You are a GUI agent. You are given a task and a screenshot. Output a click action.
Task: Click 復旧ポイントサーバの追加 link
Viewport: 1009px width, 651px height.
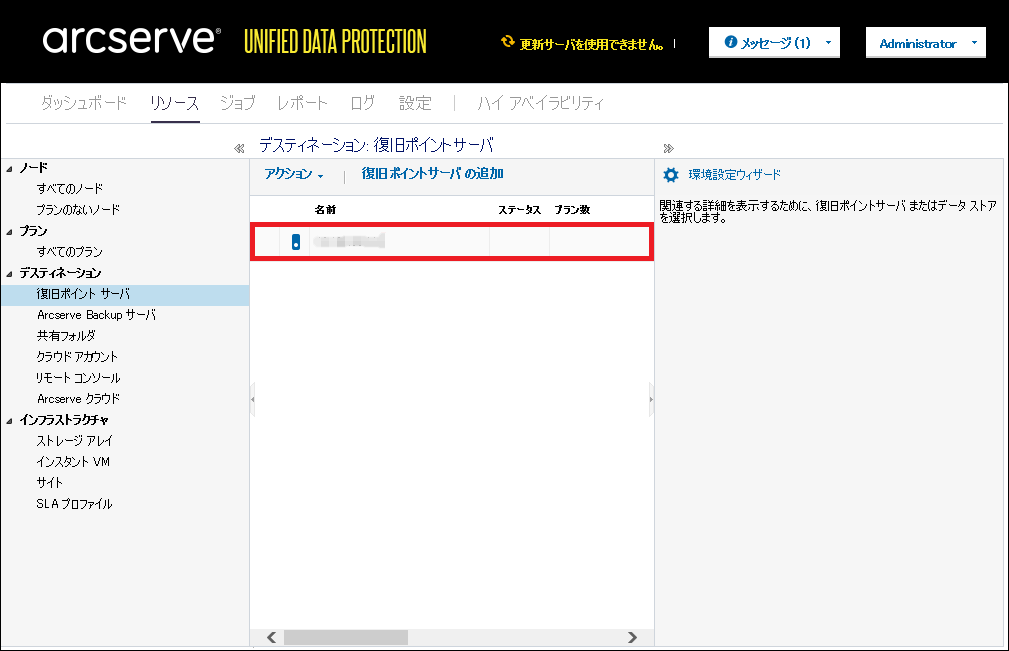[432, 174]
